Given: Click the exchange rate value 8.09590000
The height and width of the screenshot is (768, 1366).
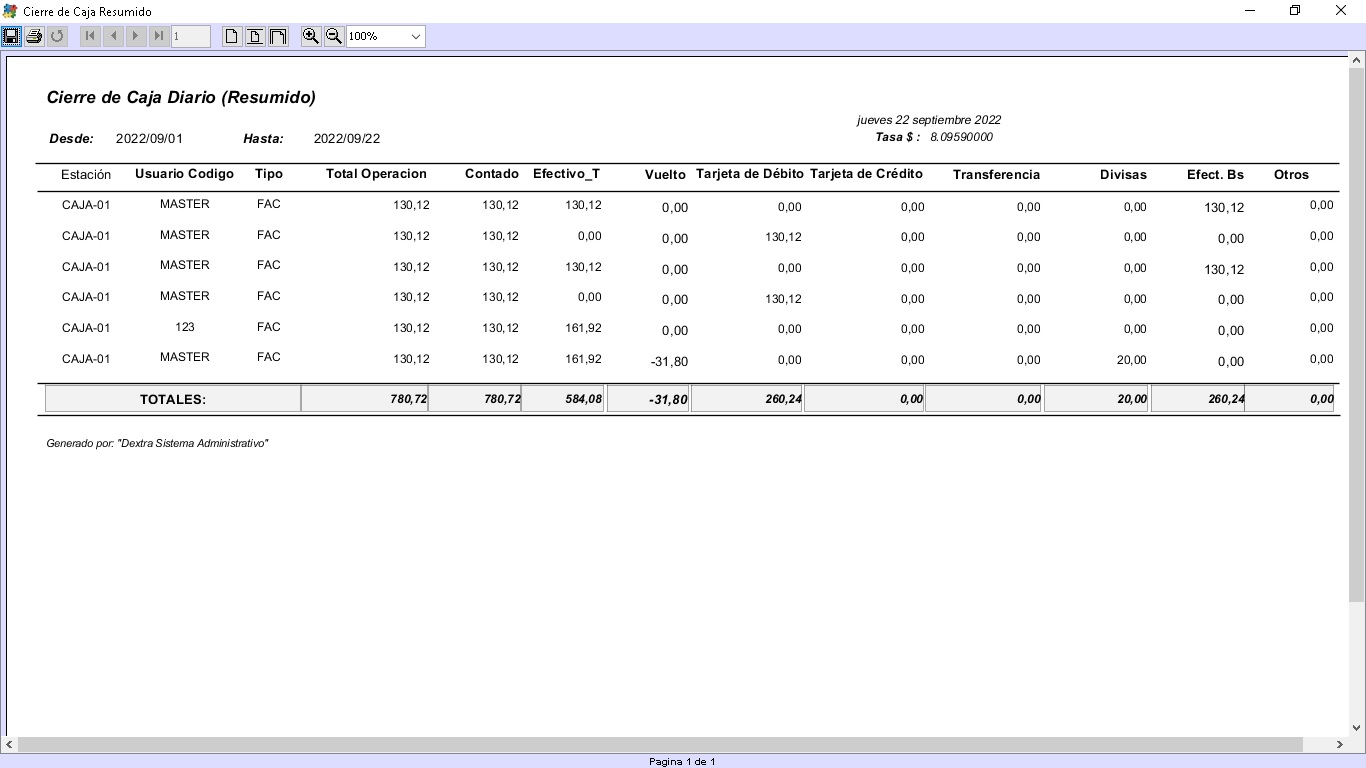Looking at the screenshot, I should (x=961, y=137).
